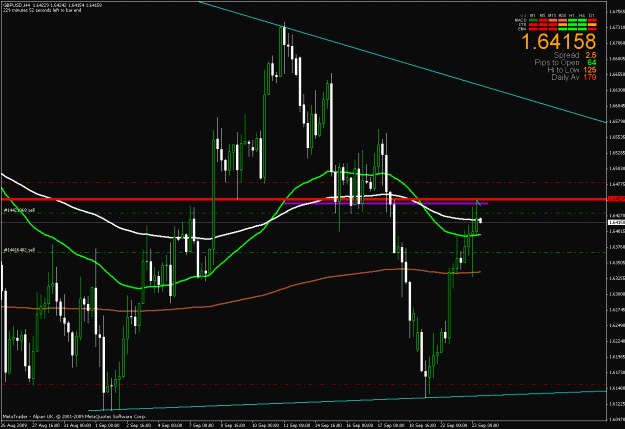Viewport: 625px width, 429px height.
Task: Click the M15 timeframe column header
Action: click(552, 16)
